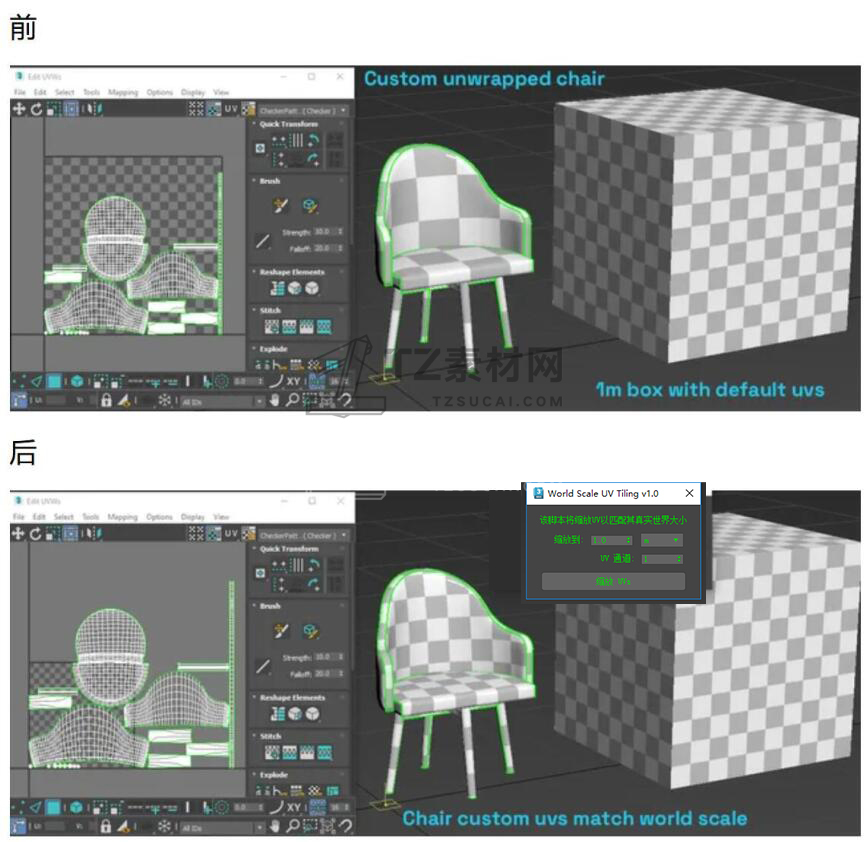Screen dimensions: 868x842
Task: Click rotate -90 arrow in 后 Quick Transform
Action: click(314, 585)
